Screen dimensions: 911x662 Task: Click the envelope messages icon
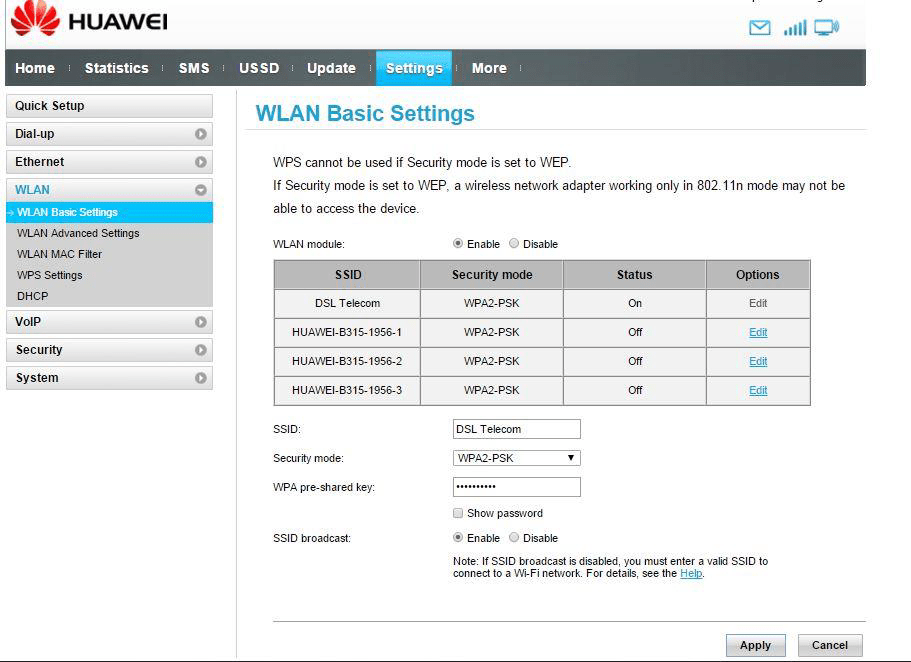click(760, 28)
